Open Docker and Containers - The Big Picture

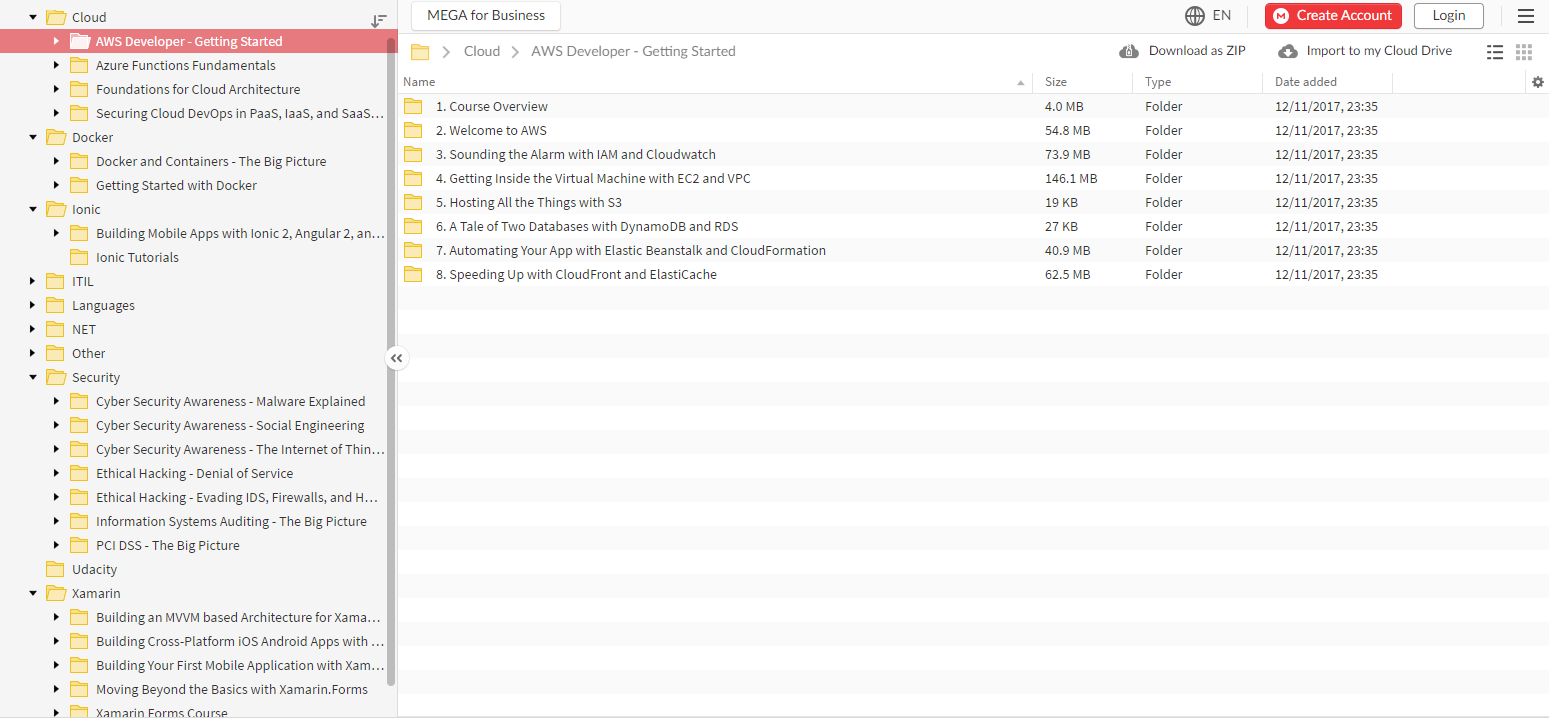(211, 161)
